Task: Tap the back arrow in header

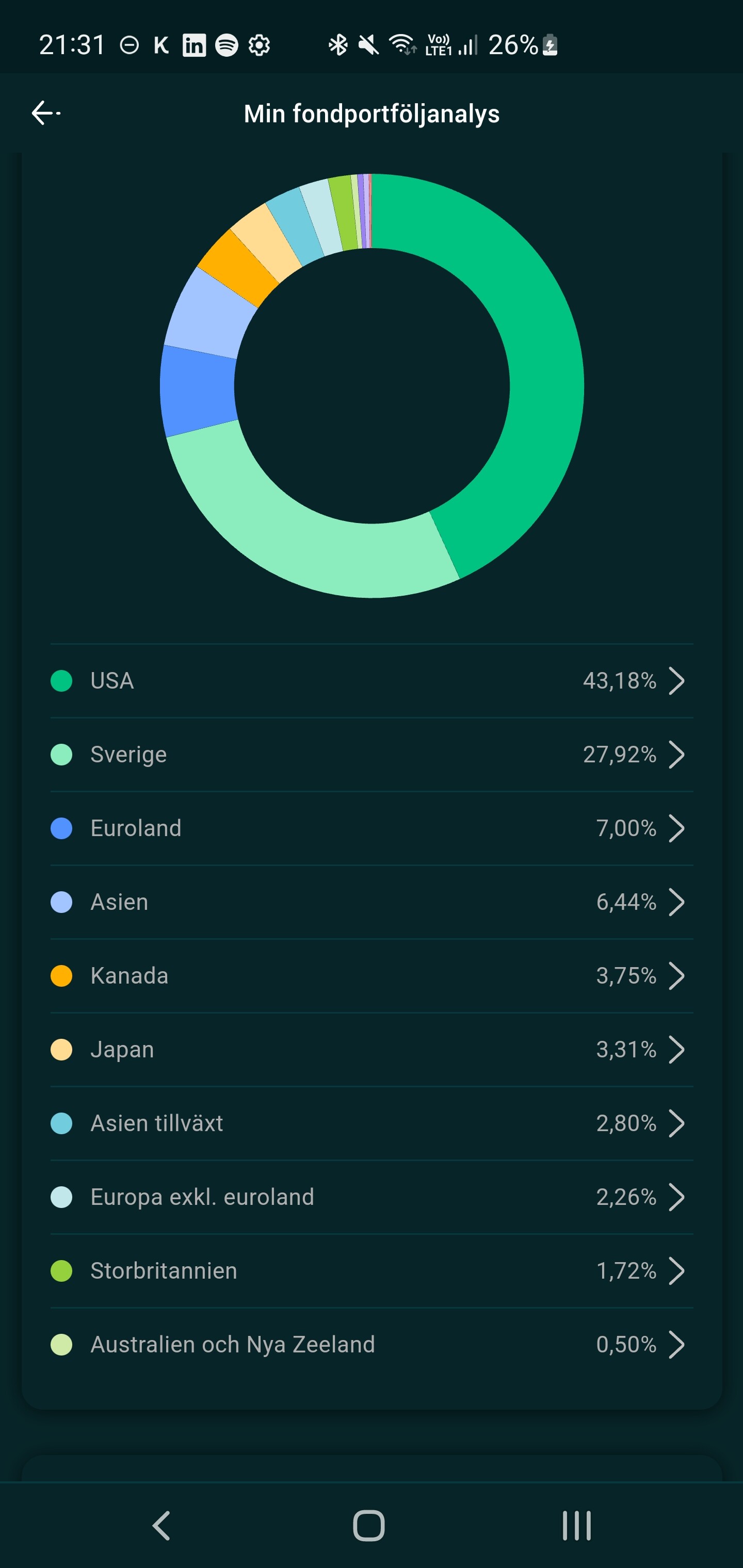Action: [x=44, y=113]
